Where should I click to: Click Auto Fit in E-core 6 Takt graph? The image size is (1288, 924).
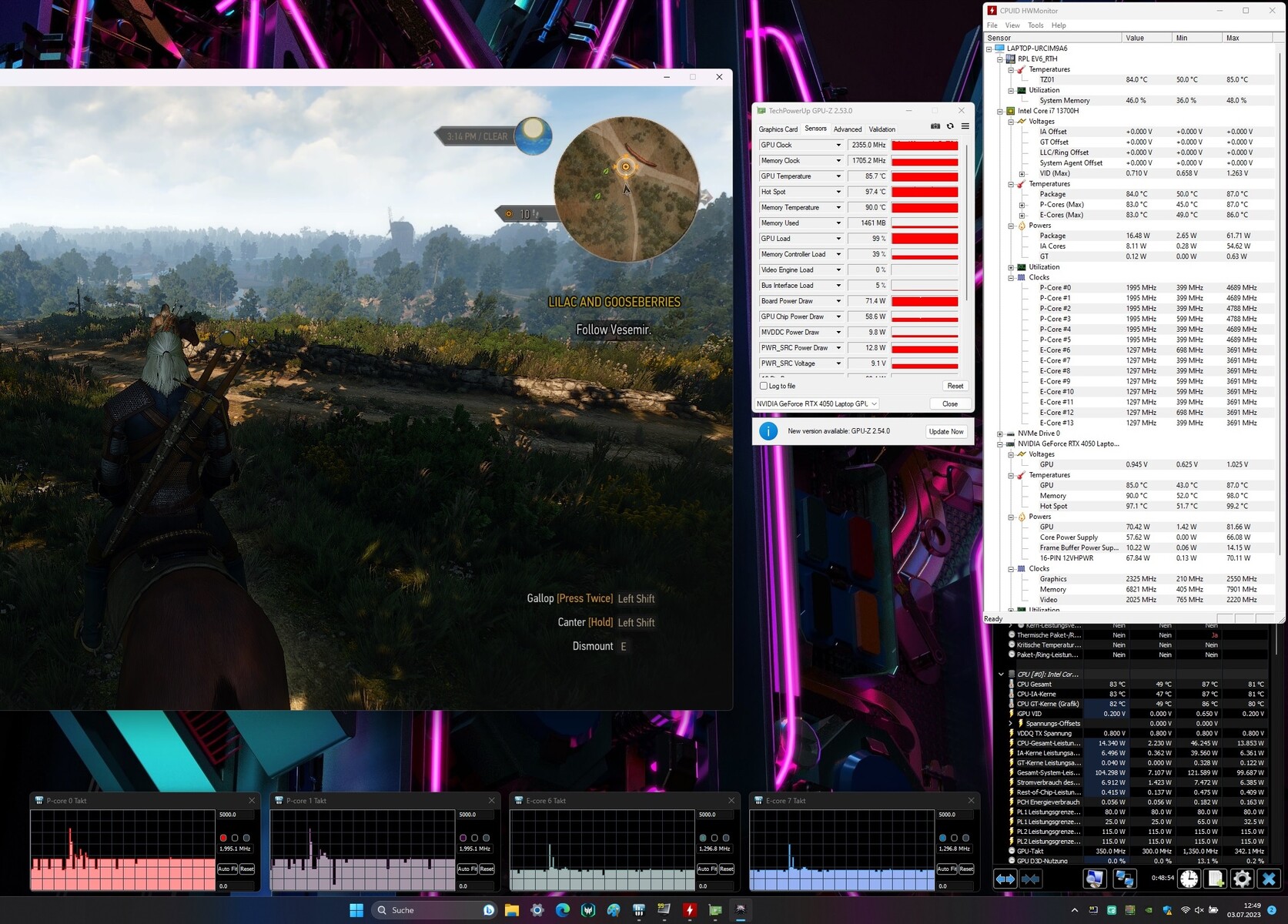(707, 869)
